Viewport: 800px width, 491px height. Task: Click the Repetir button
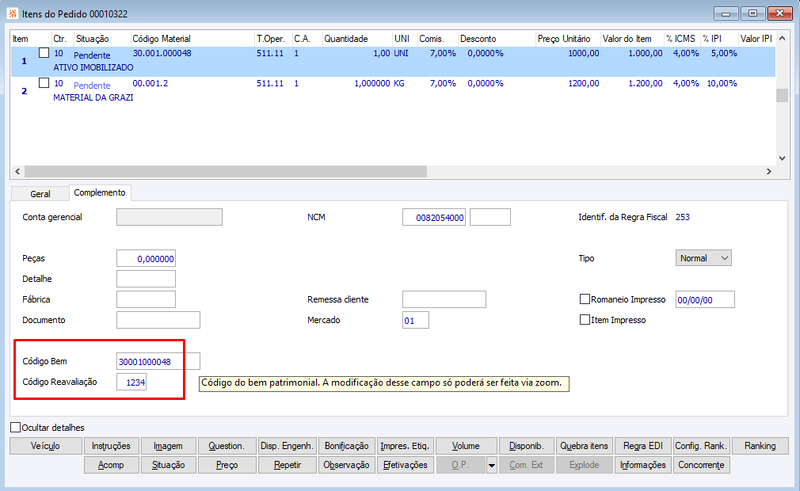pyautogui.click(x=287, y=465)
